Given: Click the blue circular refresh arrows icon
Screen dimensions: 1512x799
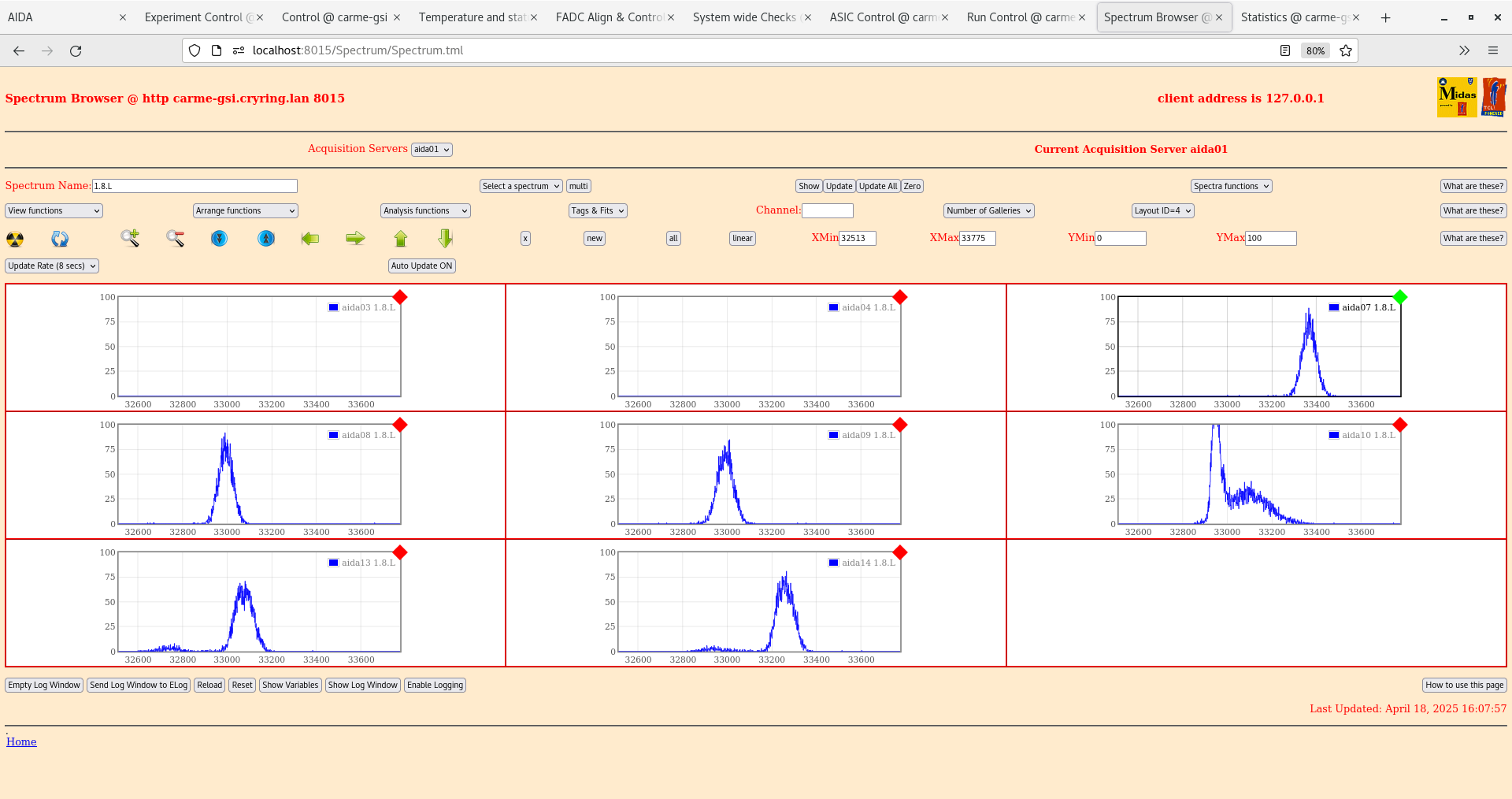Looking at the screenshot, I should pyautogui.click(x=60, y=239).
